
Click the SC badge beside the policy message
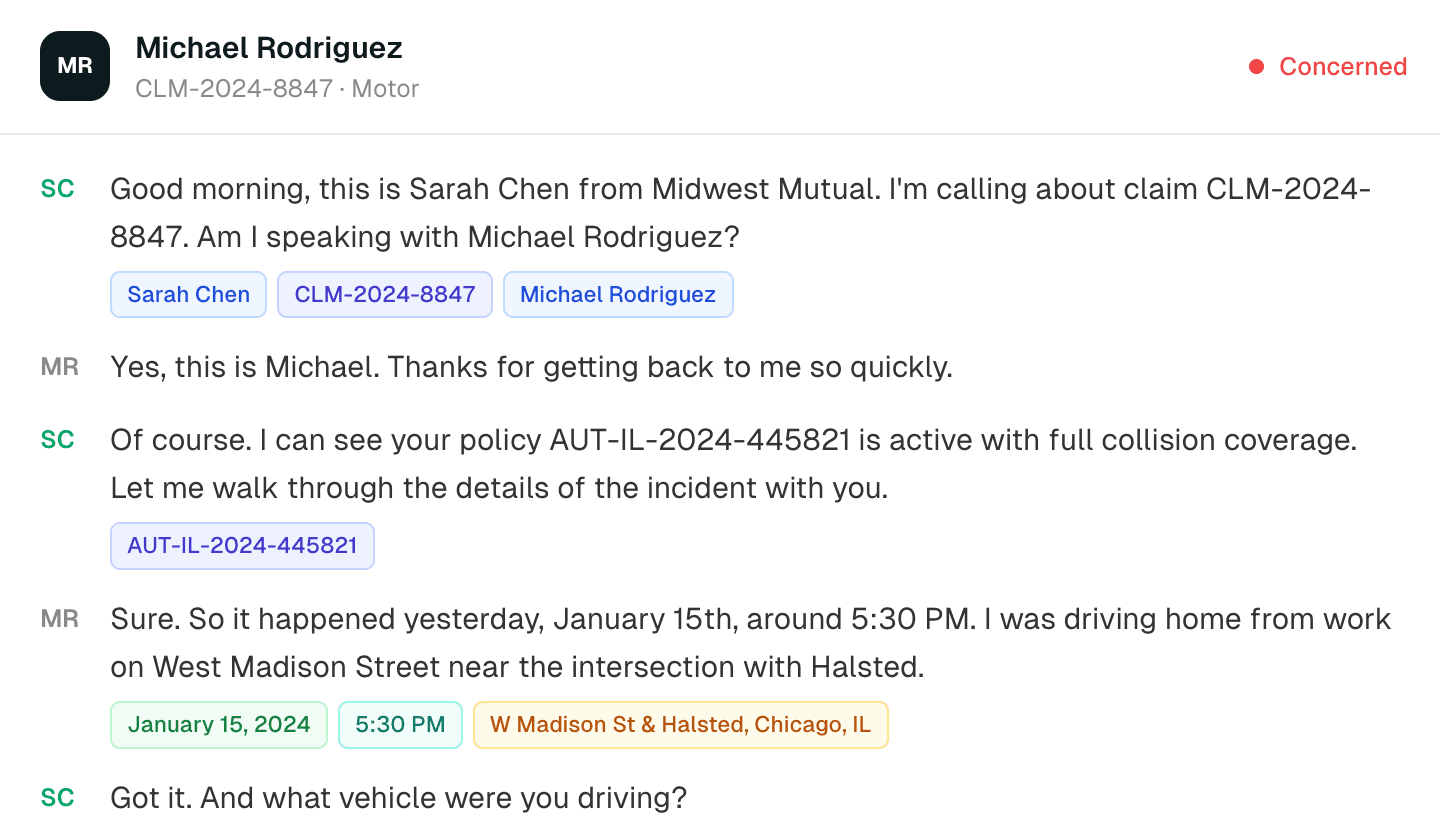tap(59, 440)
